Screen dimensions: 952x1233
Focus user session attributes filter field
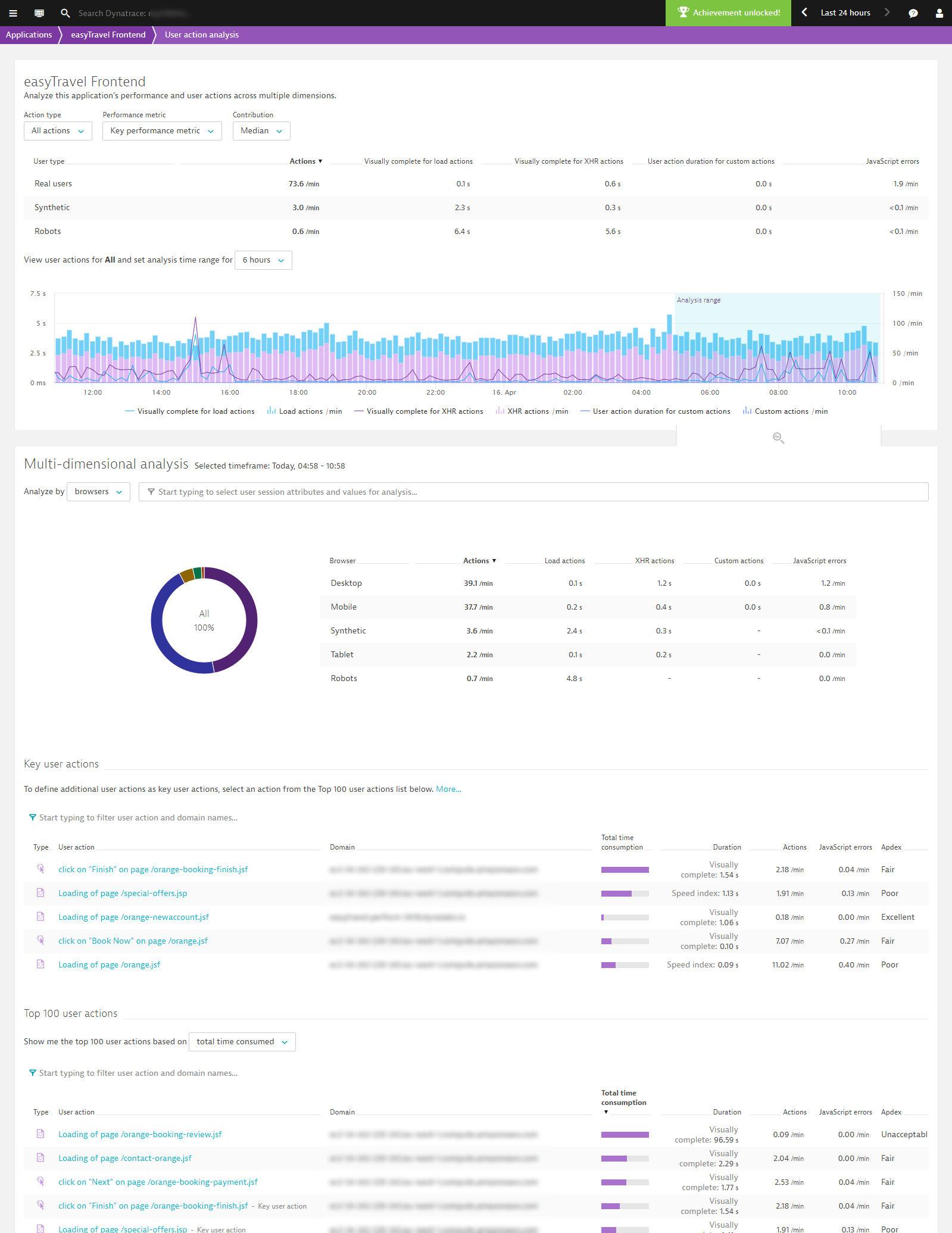tap(533, 492)
